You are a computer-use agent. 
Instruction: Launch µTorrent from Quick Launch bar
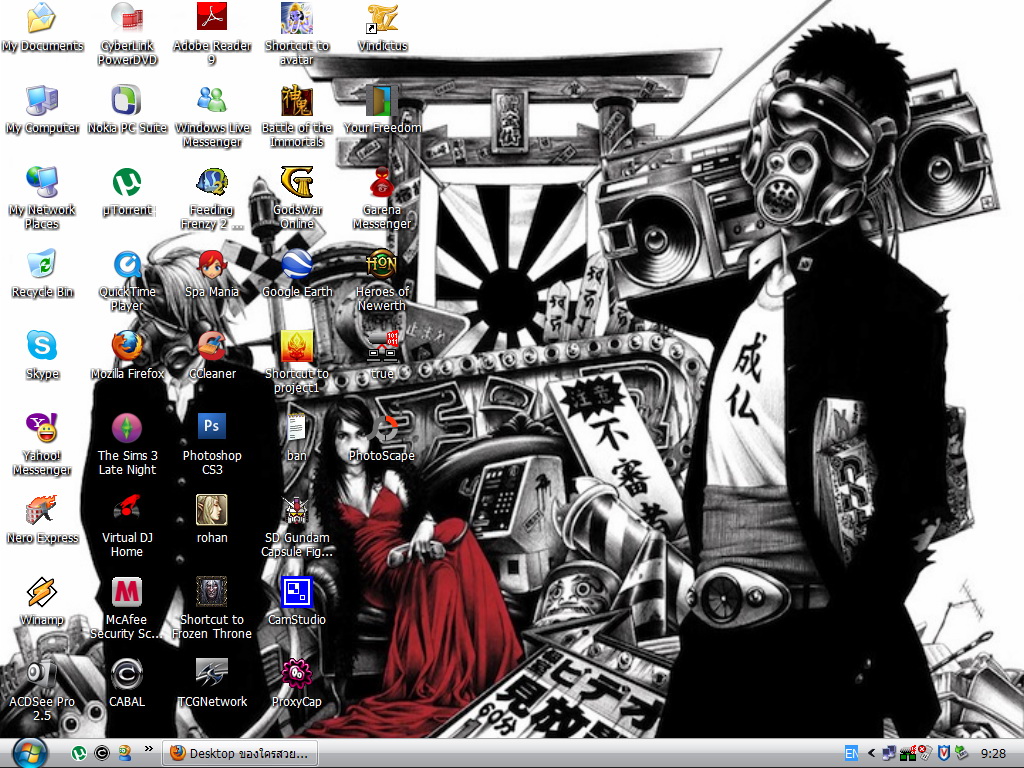pyautogui.click(x=79, y=754)
